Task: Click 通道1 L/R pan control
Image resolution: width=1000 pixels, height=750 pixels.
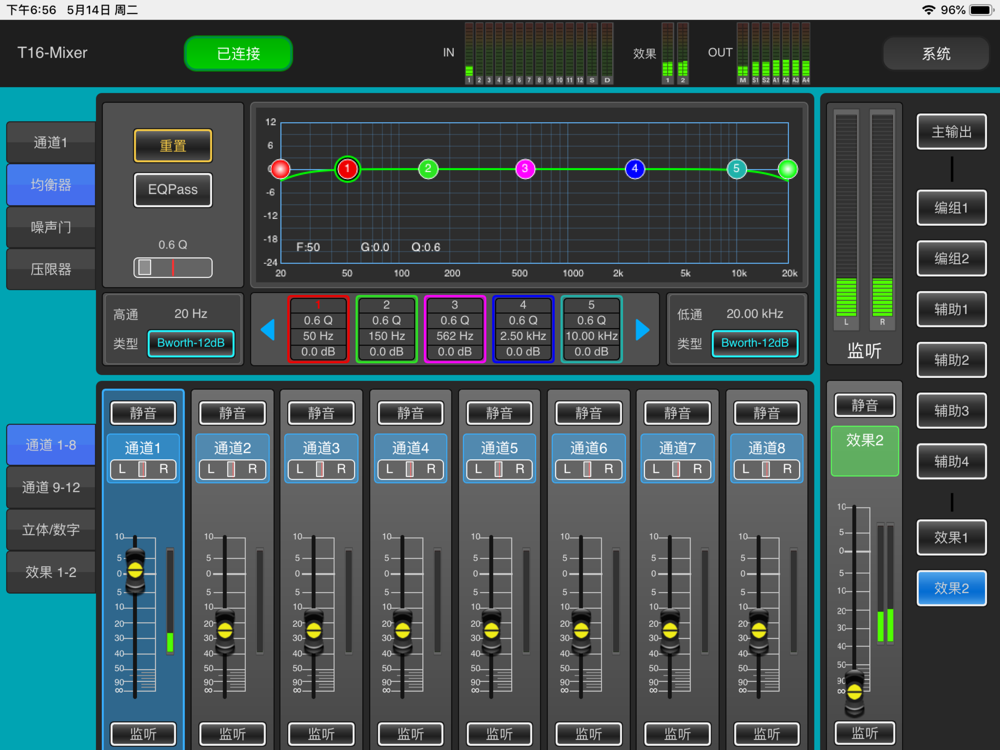Action: coord(143,469)
